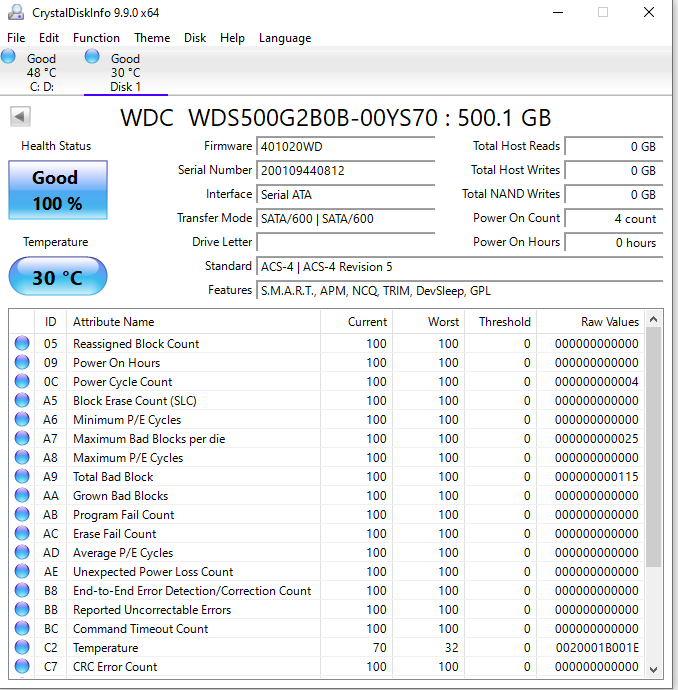This screenshot has width=678, height=690.
Task: Click the Power On Hours value 0 hours
Action: coord(614,242)
